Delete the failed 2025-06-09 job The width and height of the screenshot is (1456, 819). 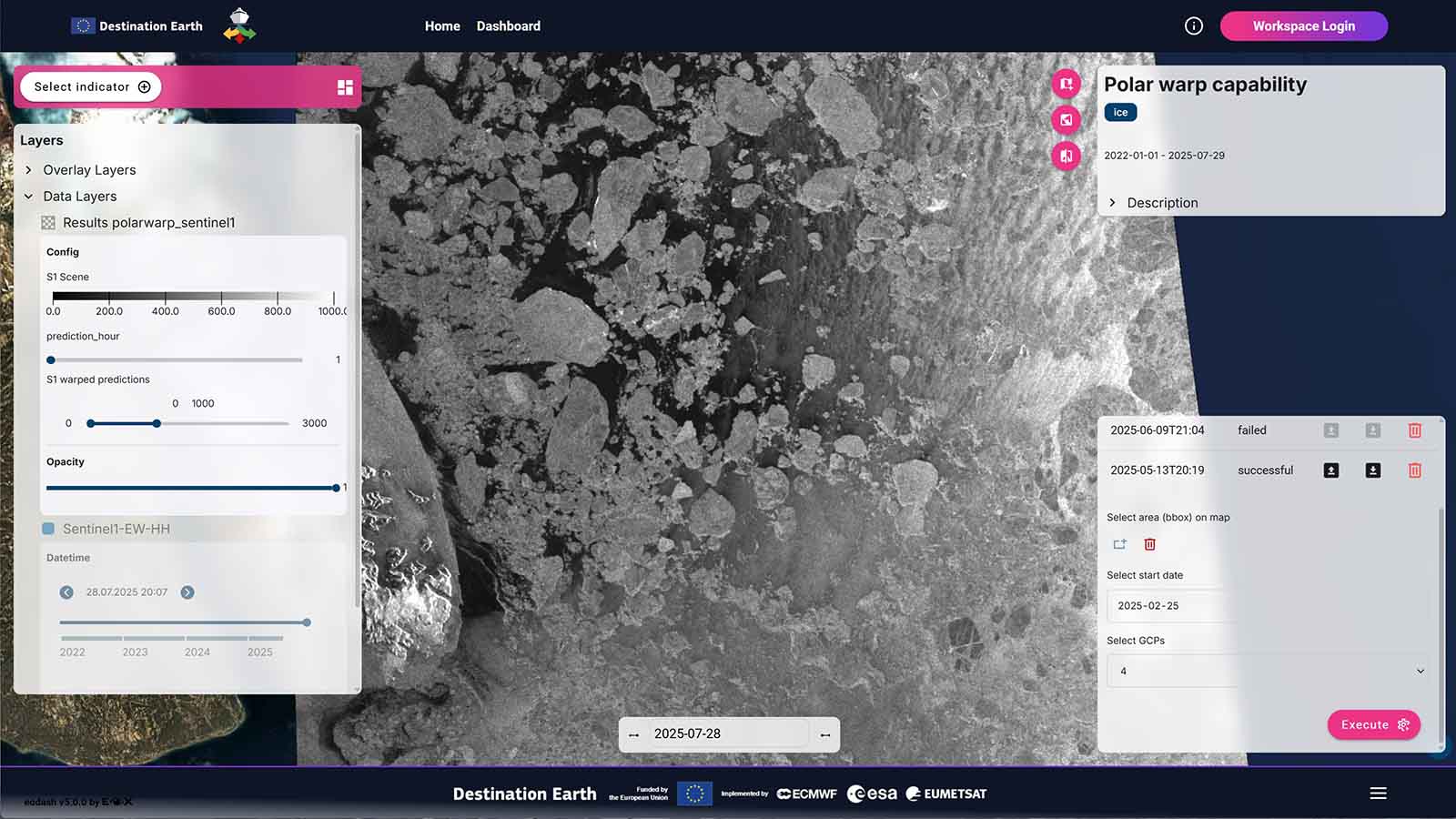click(1414, 430)
